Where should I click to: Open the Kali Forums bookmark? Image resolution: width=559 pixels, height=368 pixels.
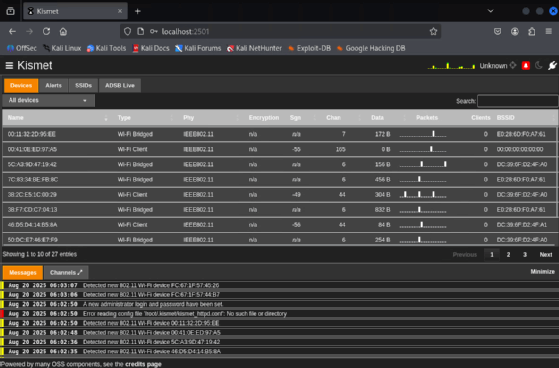[198, 48]
